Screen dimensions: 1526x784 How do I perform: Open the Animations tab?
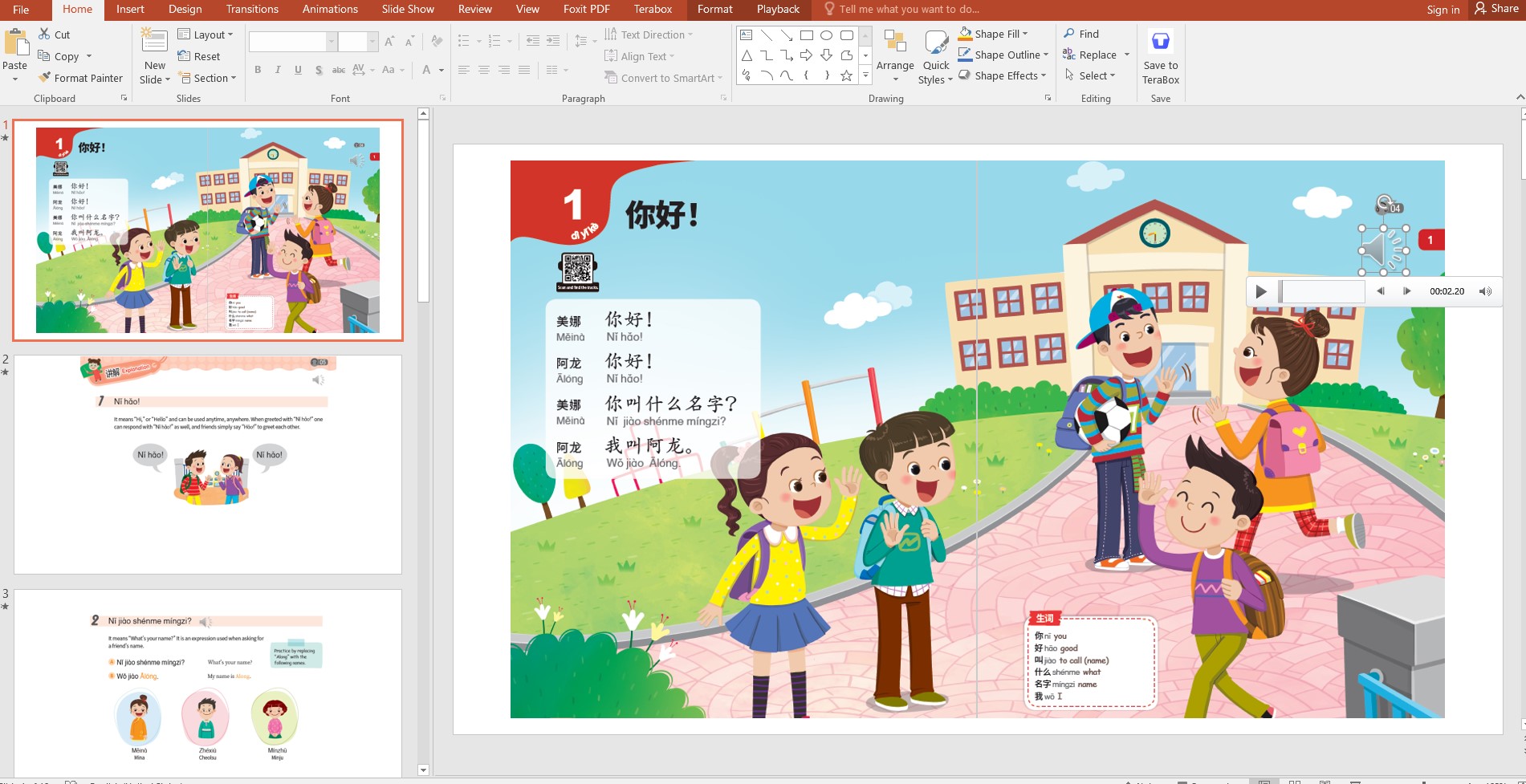click(x=329, y=9)
